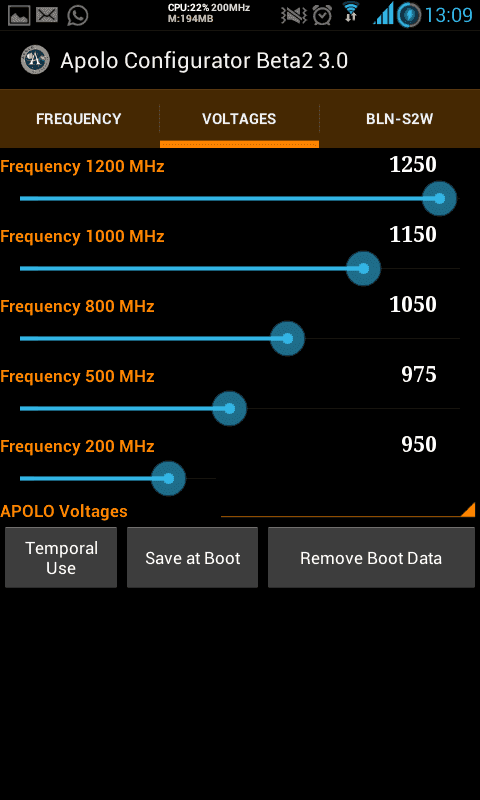Tap the gallery picture notification icon
The height and width of the screenshot is (800, 480).
pyautogui.click(x=19, y=15)
